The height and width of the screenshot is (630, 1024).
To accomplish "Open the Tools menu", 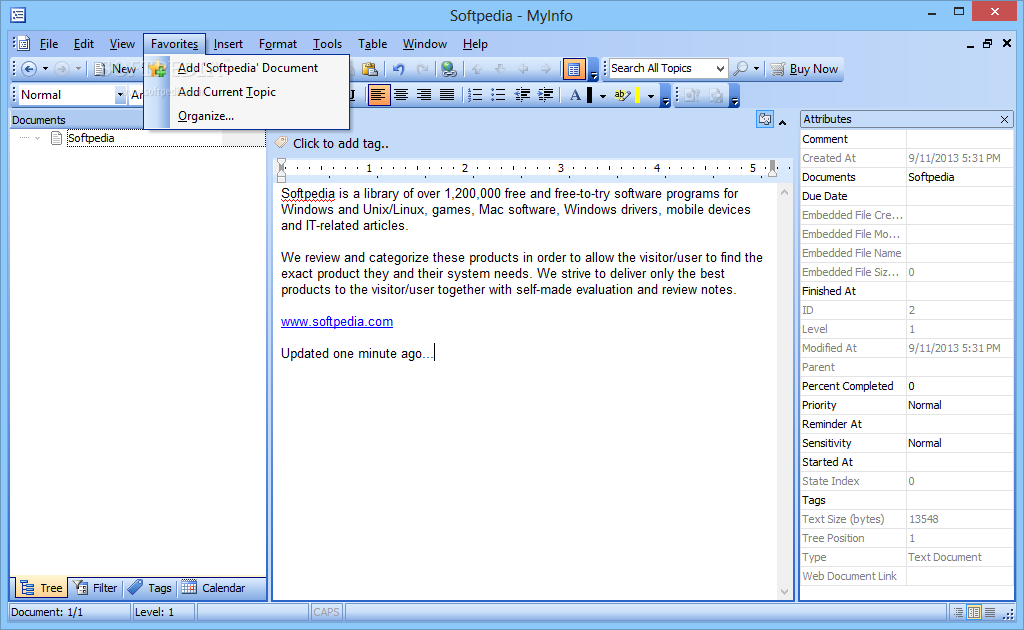I will (x=327, y=44).
